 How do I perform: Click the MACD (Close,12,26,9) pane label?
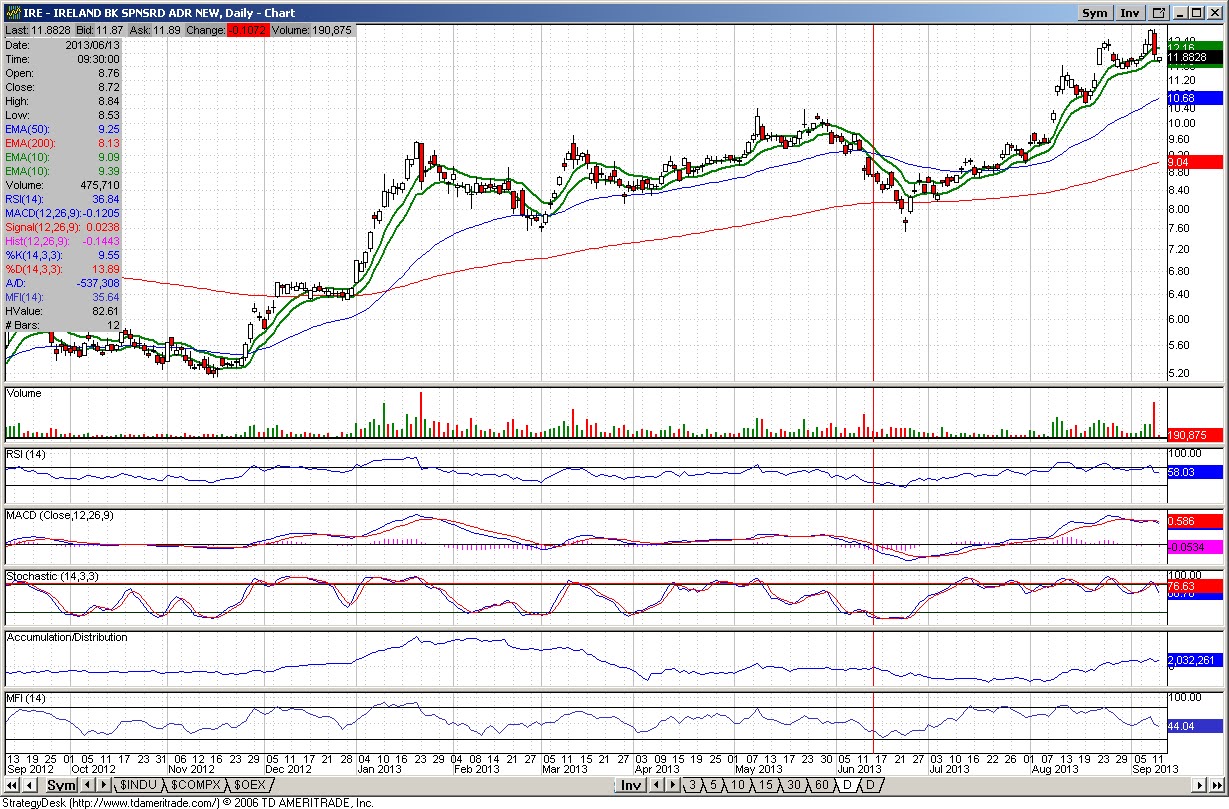pos(60,515)
